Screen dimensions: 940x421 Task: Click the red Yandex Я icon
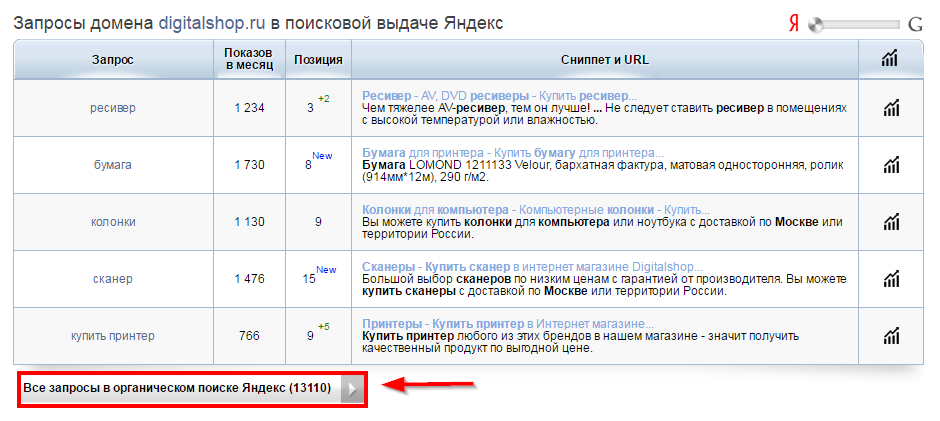click(x=794, y=25)
